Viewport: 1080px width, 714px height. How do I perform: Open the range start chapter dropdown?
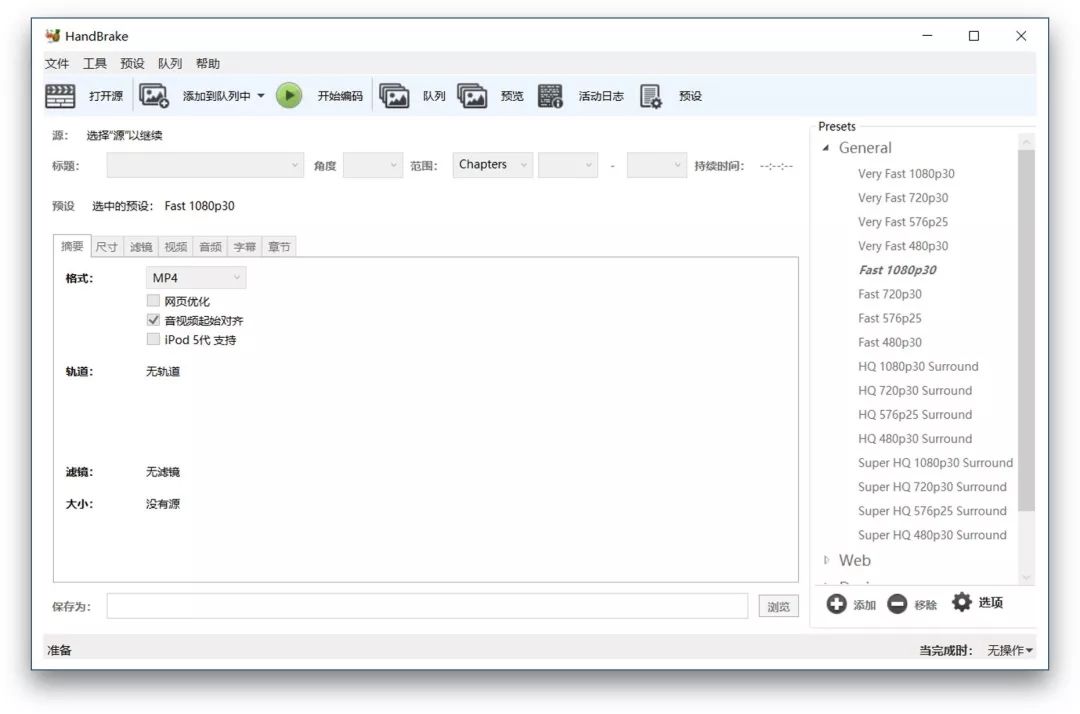coord(568,165)
